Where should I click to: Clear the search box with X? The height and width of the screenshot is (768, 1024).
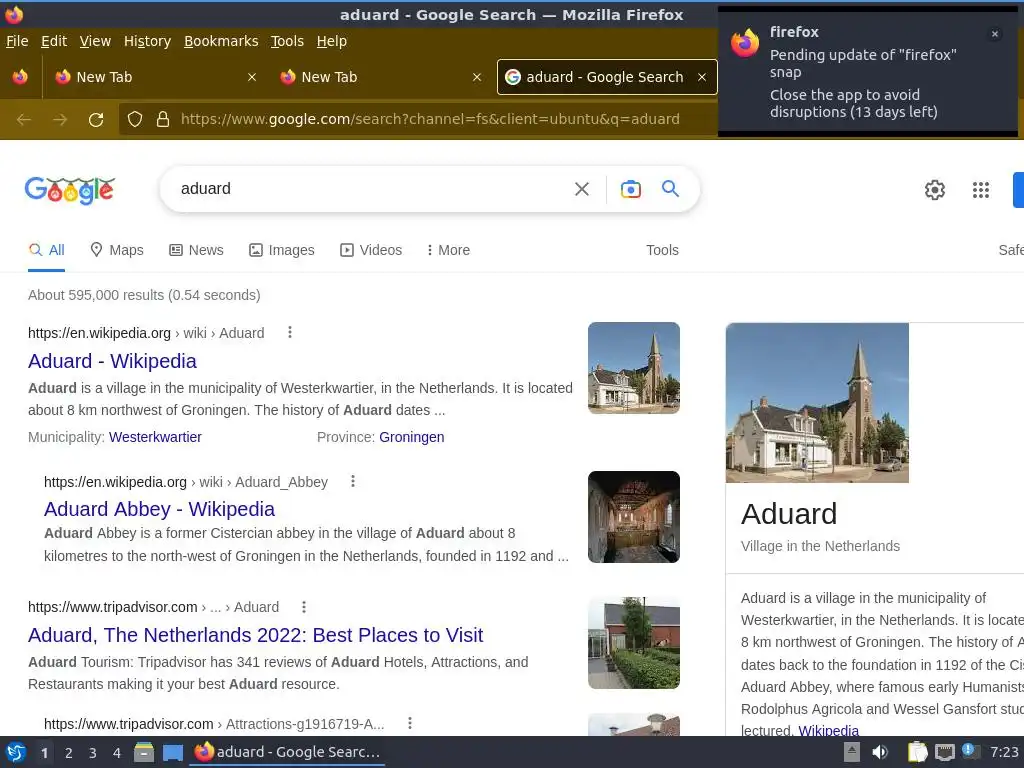tap(581, 189)
